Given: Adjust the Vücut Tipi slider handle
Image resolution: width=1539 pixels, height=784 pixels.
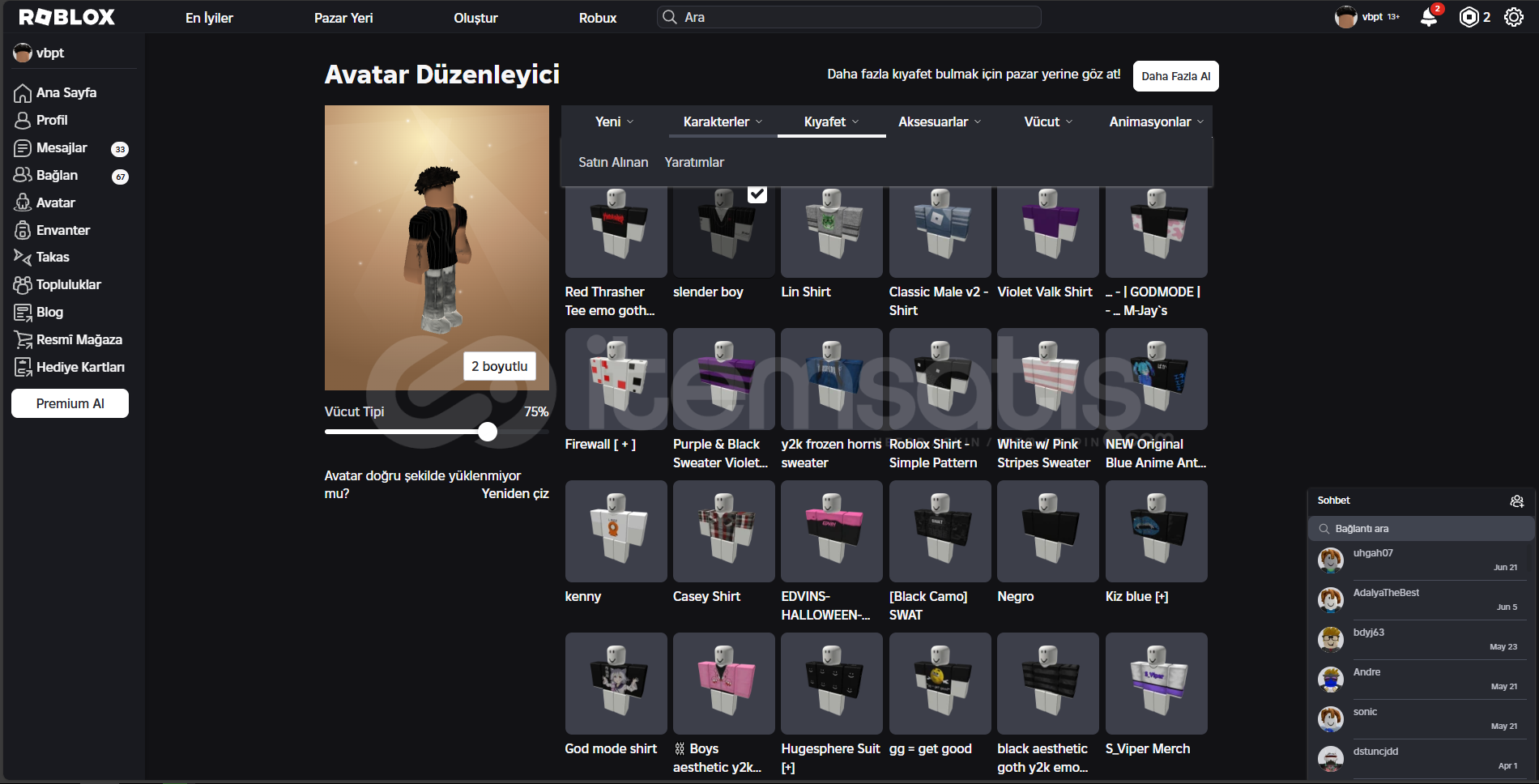Looking at the screenshot, I should click(488, 432).
